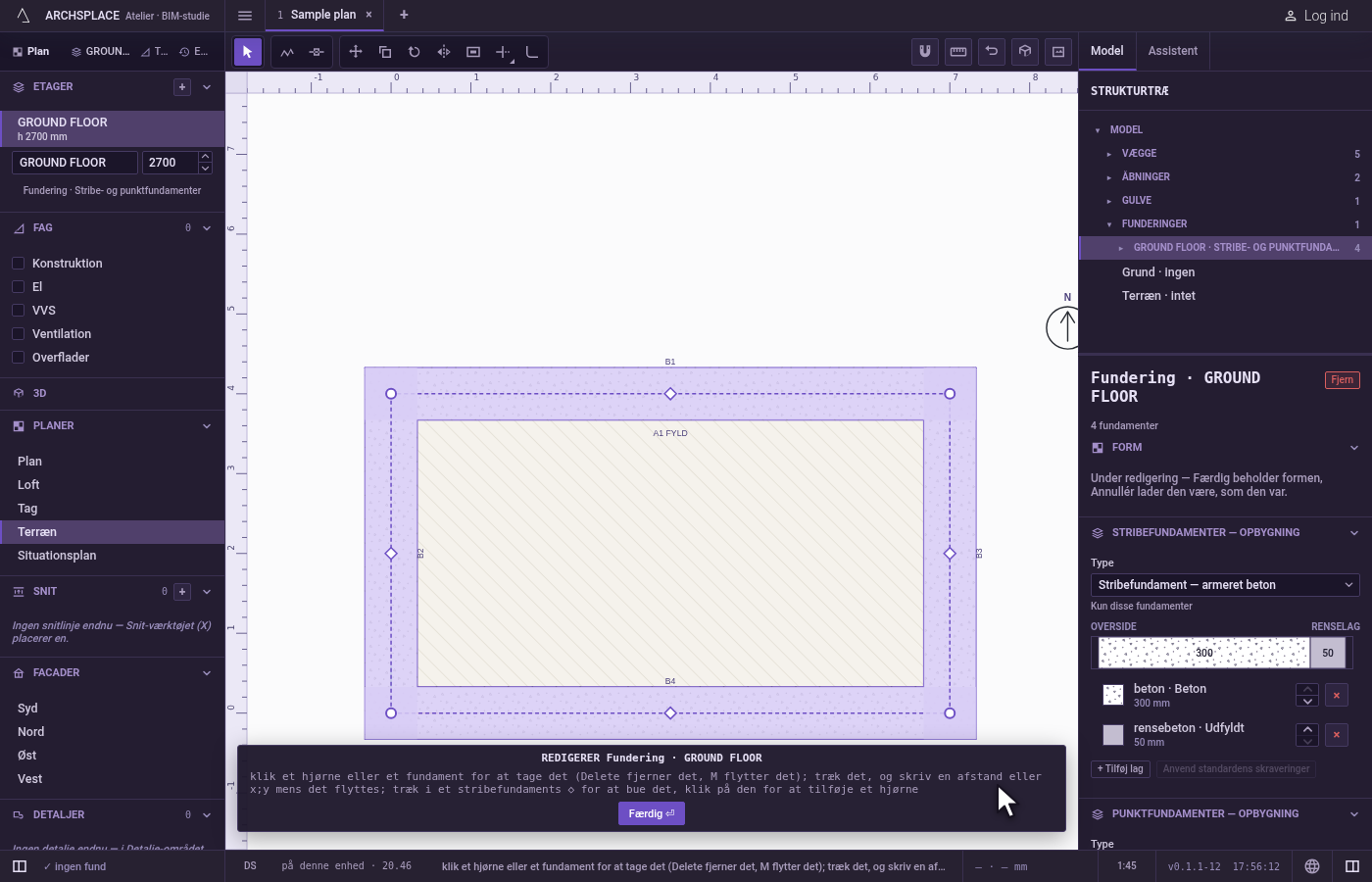Toggle the magnet snap icon
This screenshot has height=882, width=1372.
(x=925, y=51)
